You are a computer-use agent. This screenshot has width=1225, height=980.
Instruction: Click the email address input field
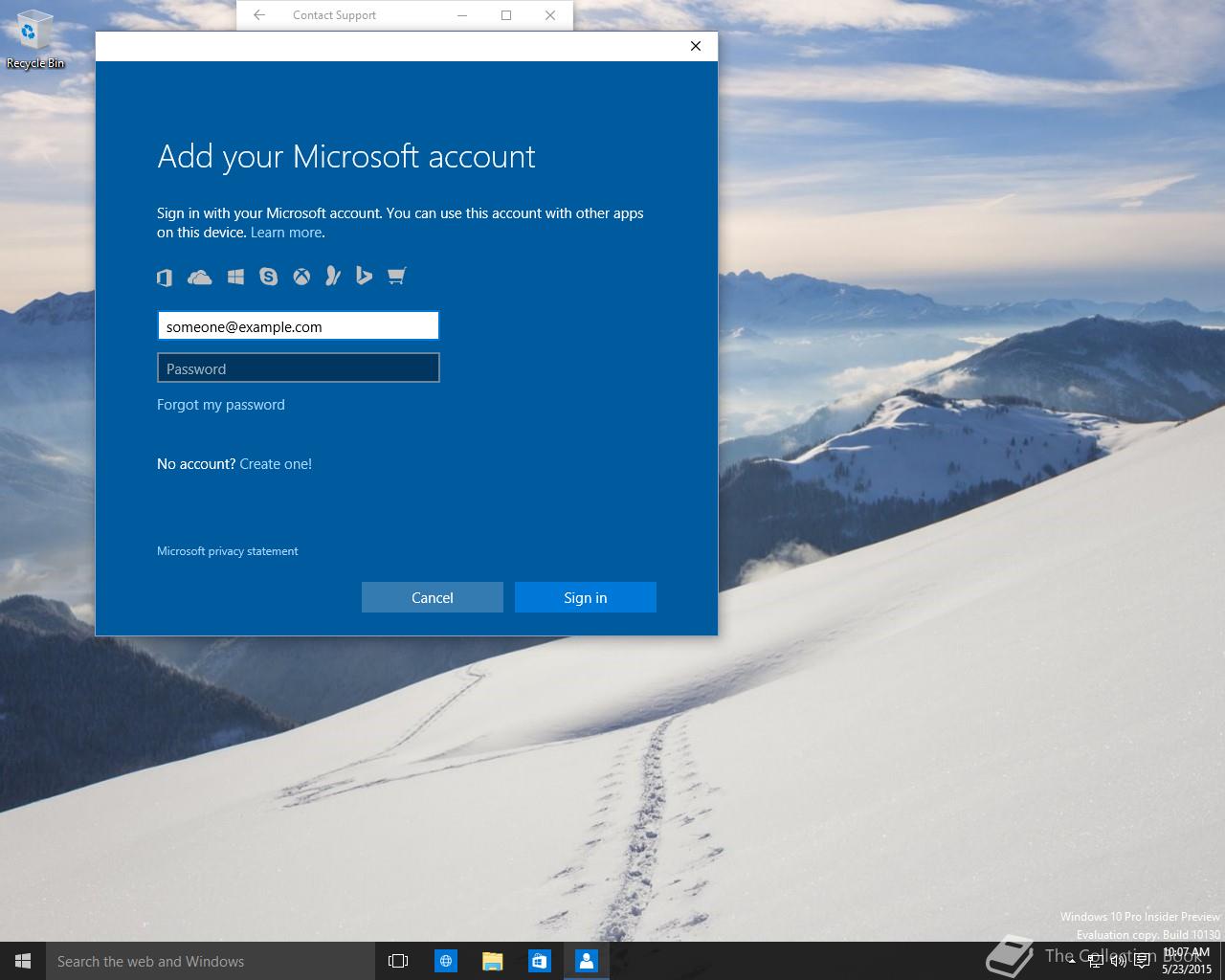point(298,326)
